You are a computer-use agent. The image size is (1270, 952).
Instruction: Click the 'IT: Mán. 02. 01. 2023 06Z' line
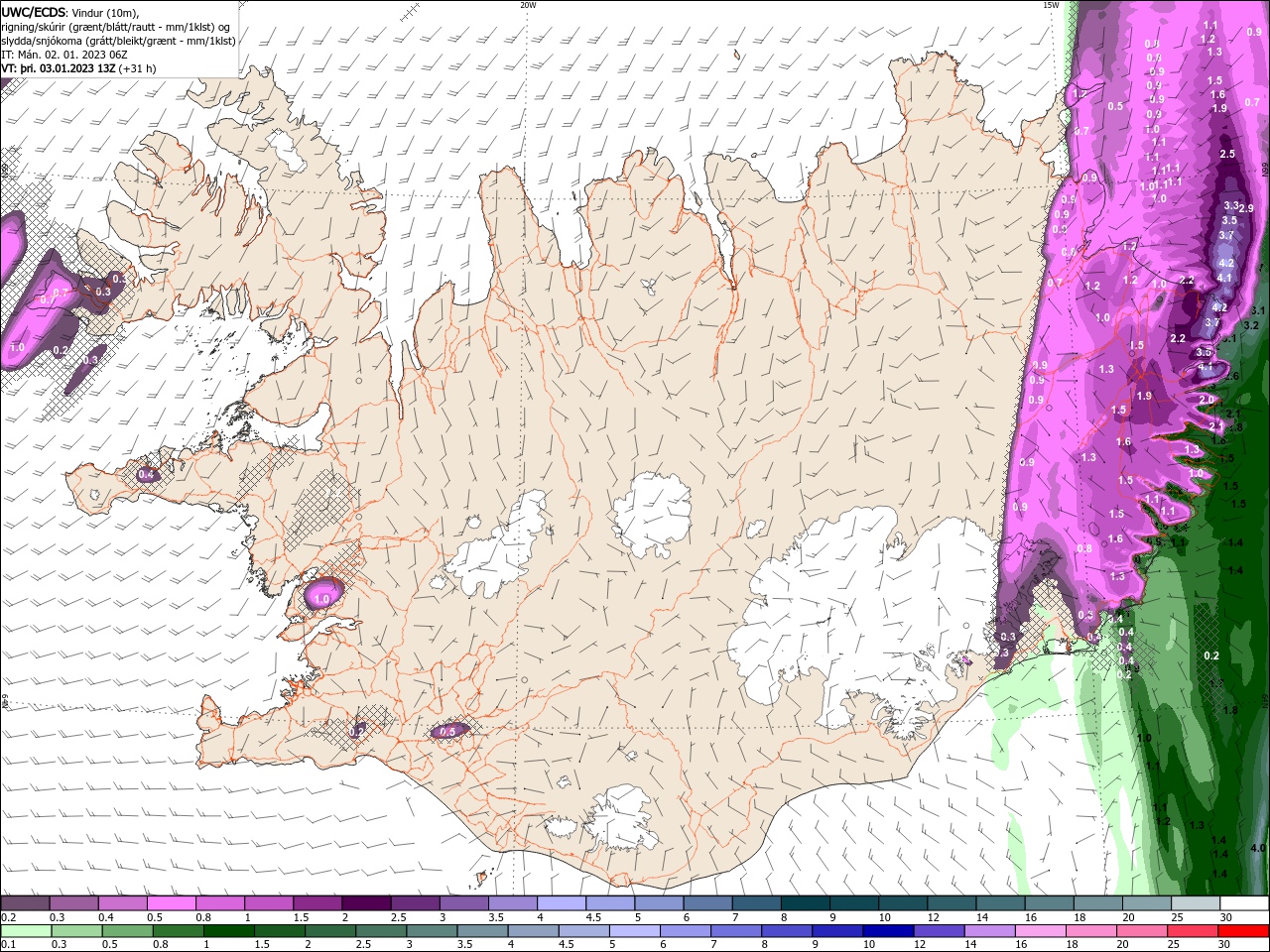click(x=65, y=55)
